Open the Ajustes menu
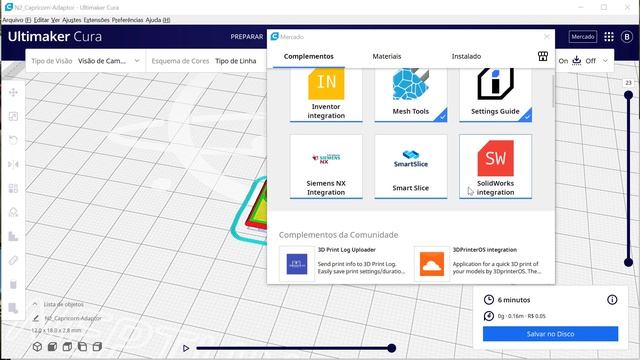This screenshot has height=360, width=640. pyautogui.click(x=71, y=20)
